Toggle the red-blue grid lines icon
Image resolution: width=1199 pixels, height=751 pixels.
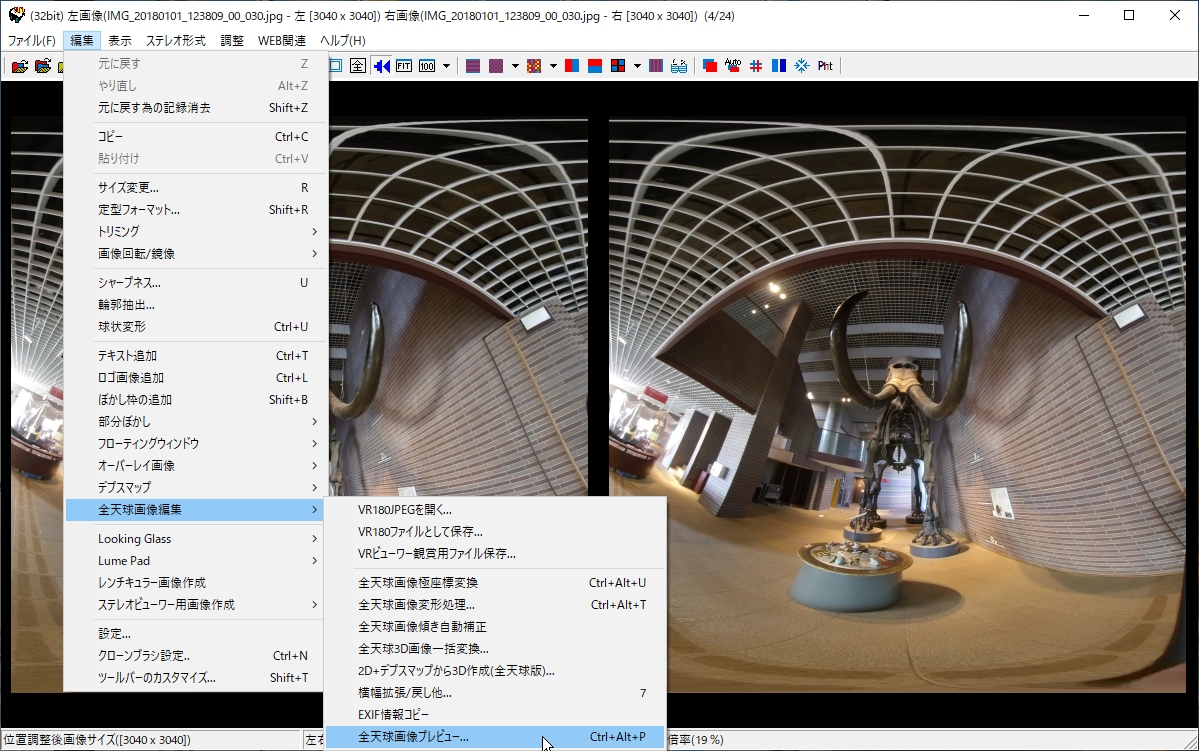pos(756,66)
